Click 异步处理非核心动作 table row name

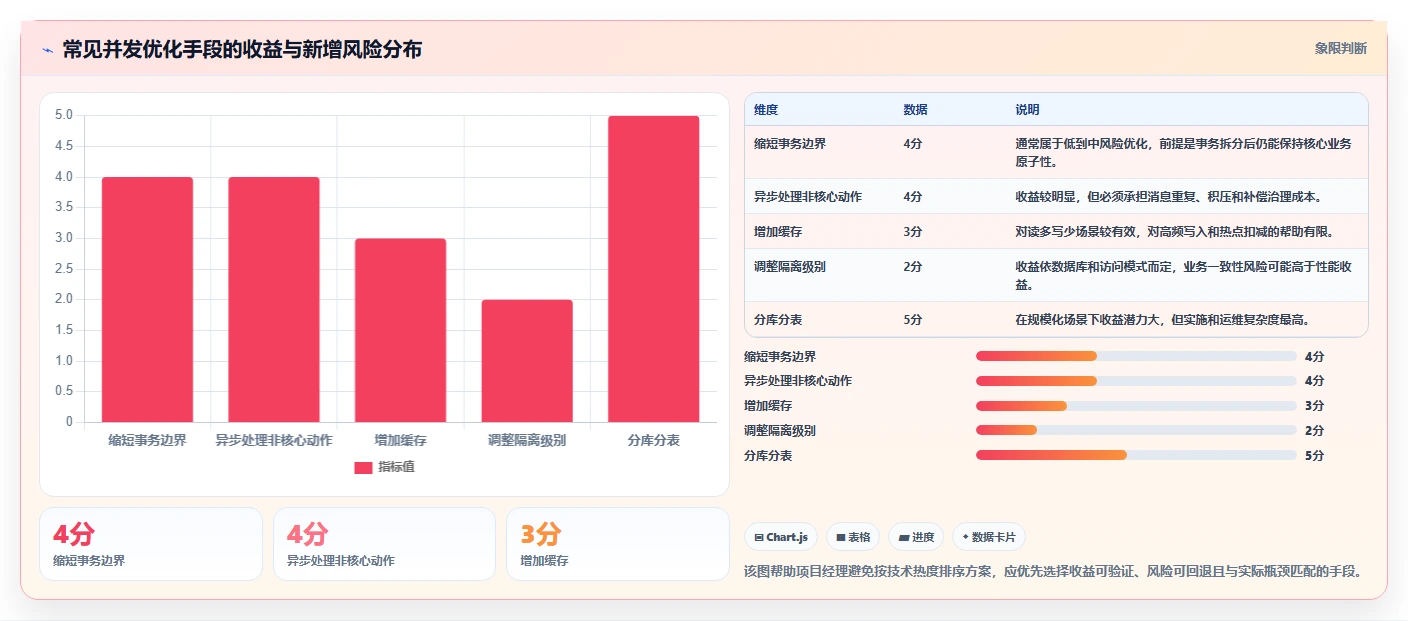(x=808, y=196)
